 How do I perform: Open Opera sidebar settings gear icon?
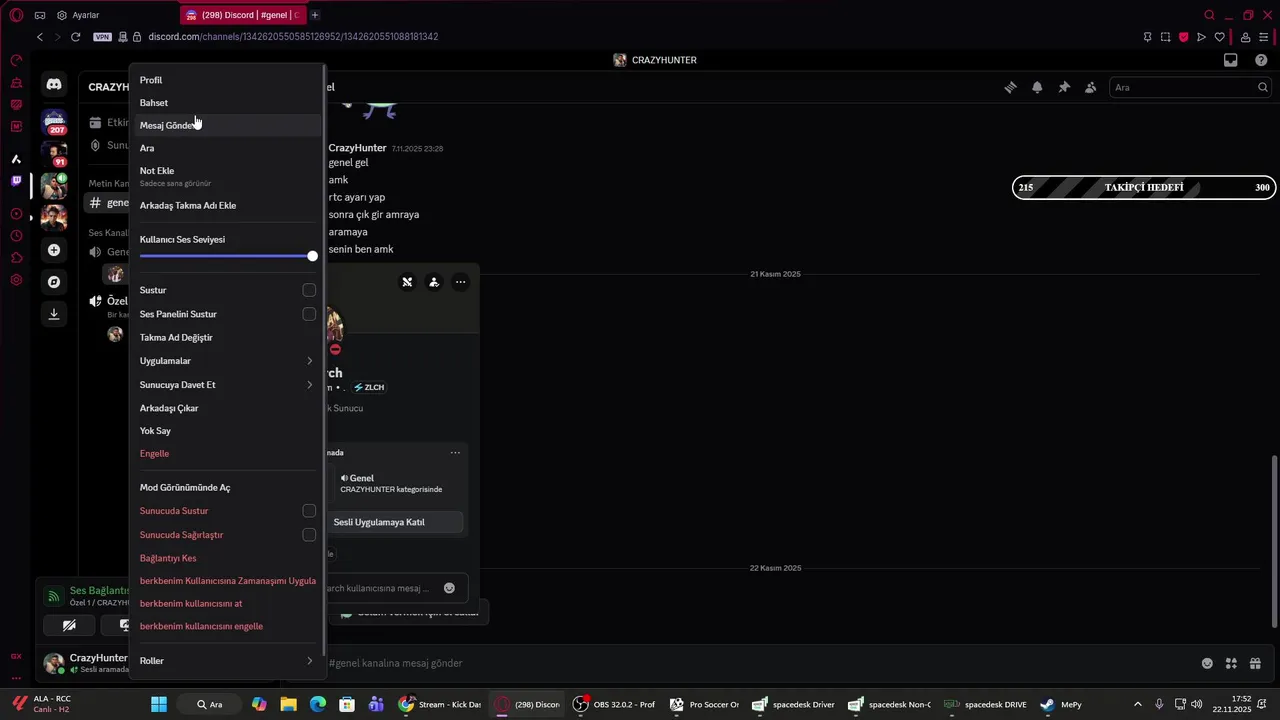[x=16, y=280]
